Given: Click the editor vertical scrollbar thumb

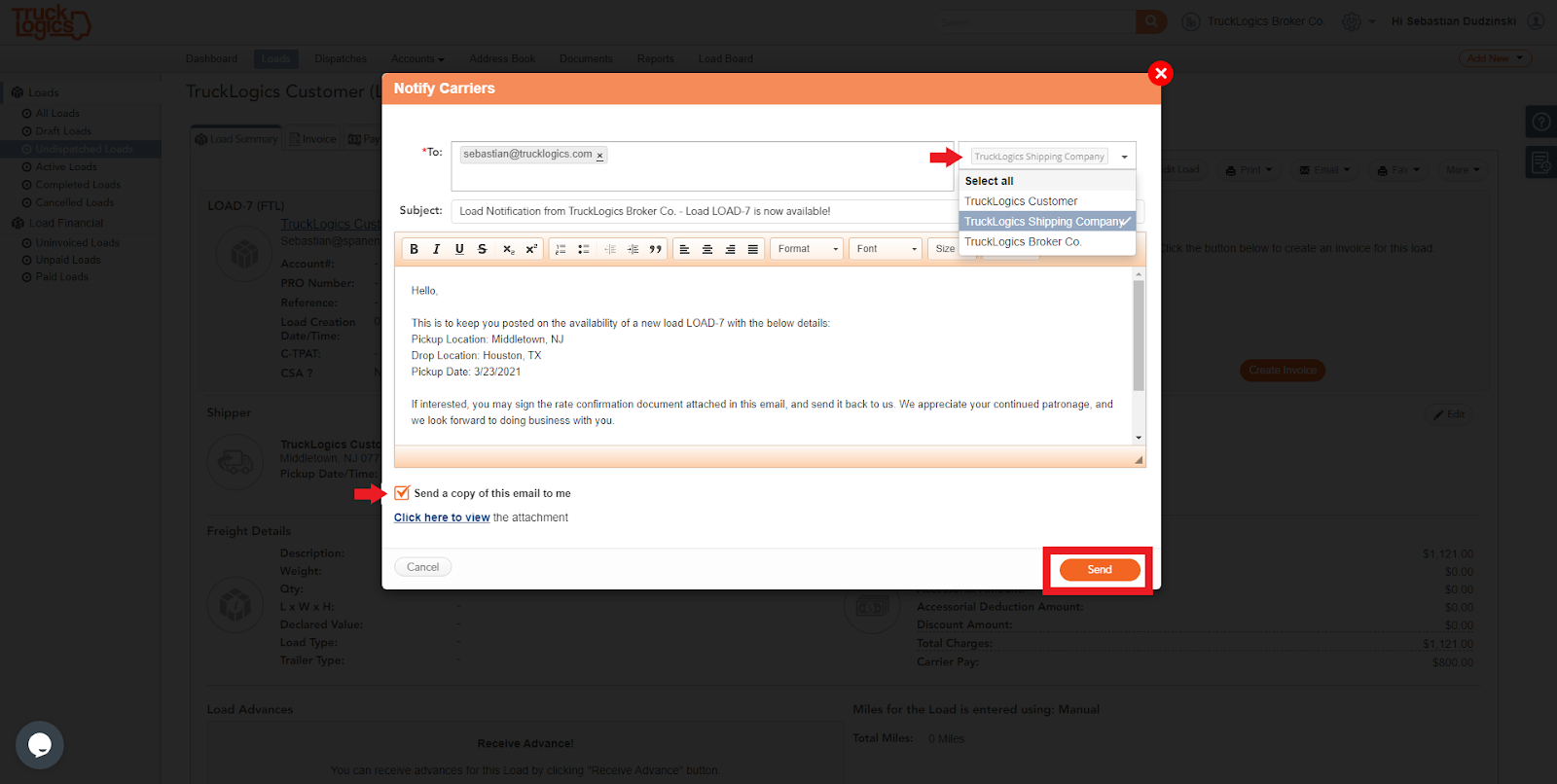Looking at the screenshot, I should [1139, 336].
